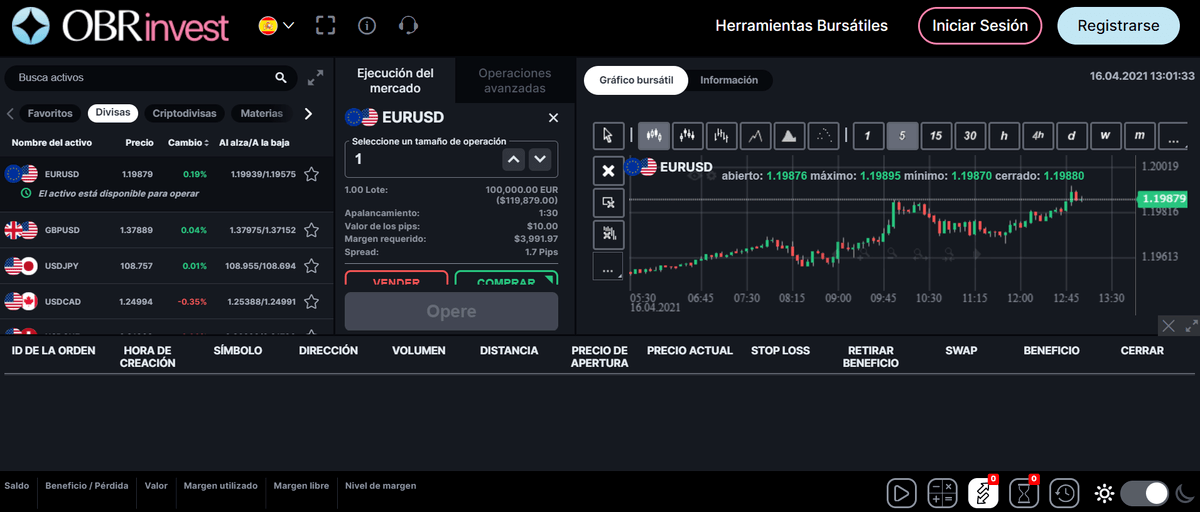Star the GBPUSD asset as favorite

pos(311,230)
